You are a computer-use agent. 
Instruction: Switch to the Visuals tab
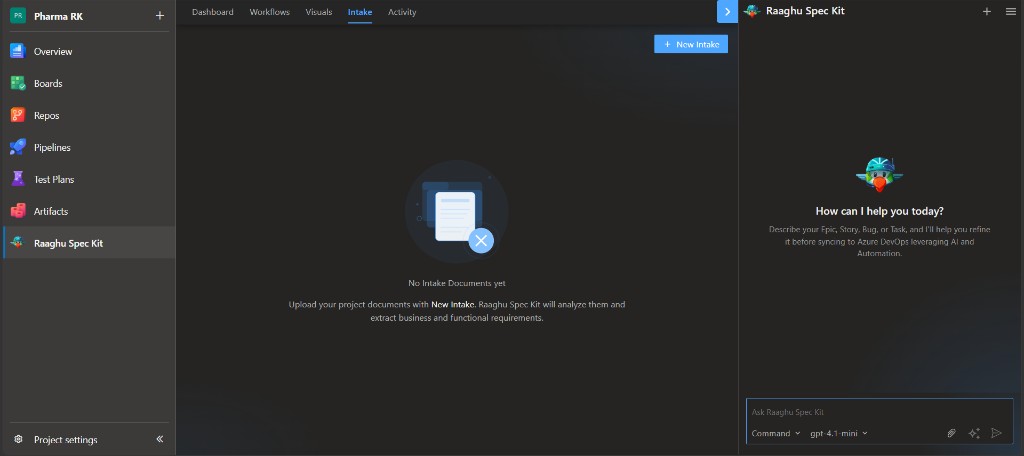click(x=319, y=12)
